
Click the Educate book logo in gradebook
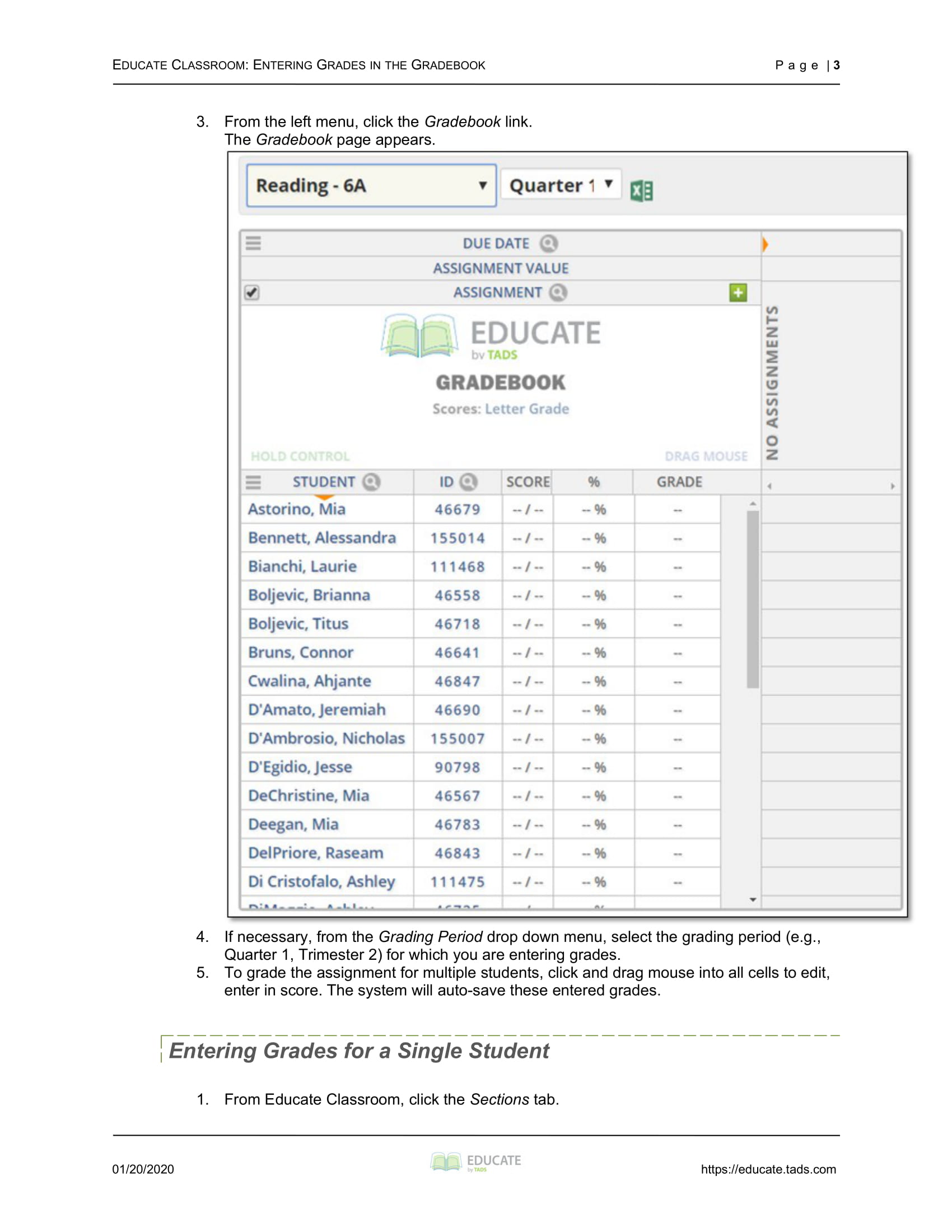[419, 335]
